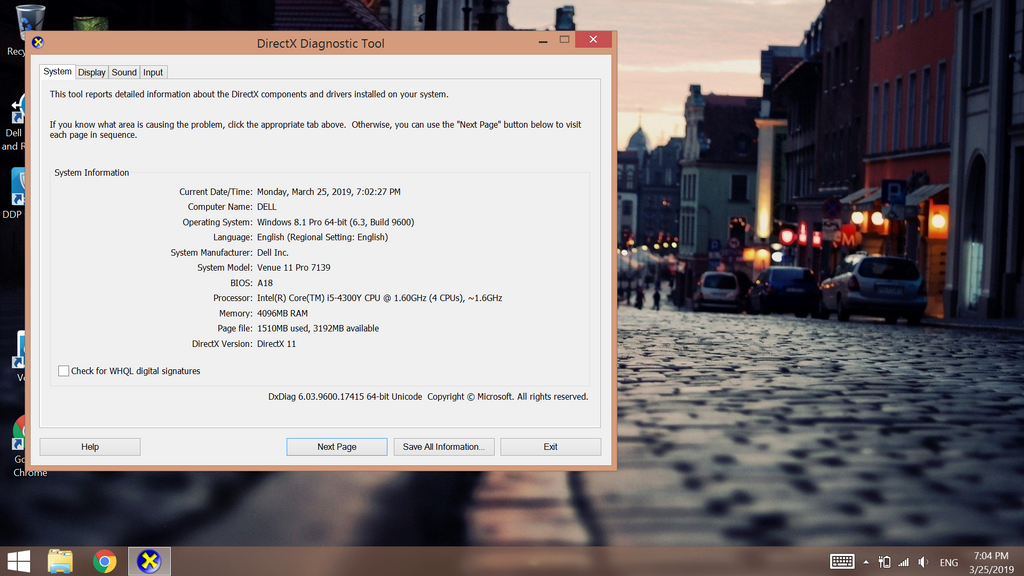
Task: Click the 4096MB RAM memory value
Action: (x=282, y=313)
